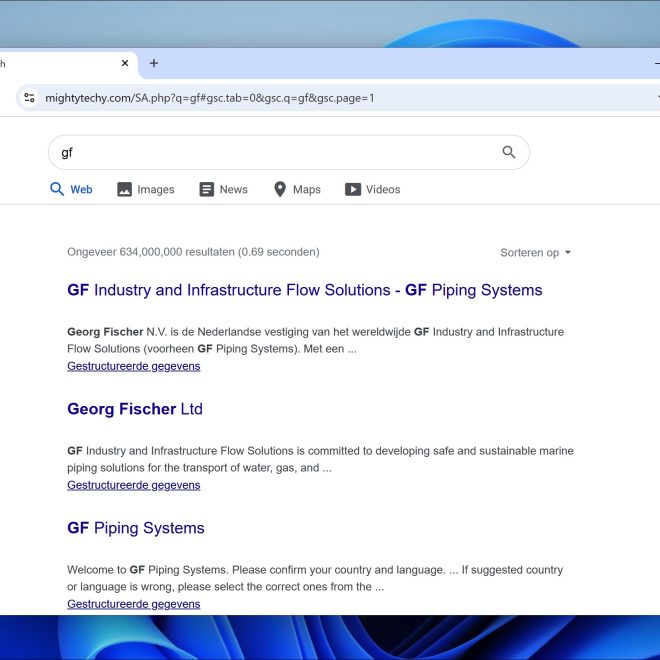Click the magnifier search icon in search box
This screenshot has width=660, height=660.
509,152
